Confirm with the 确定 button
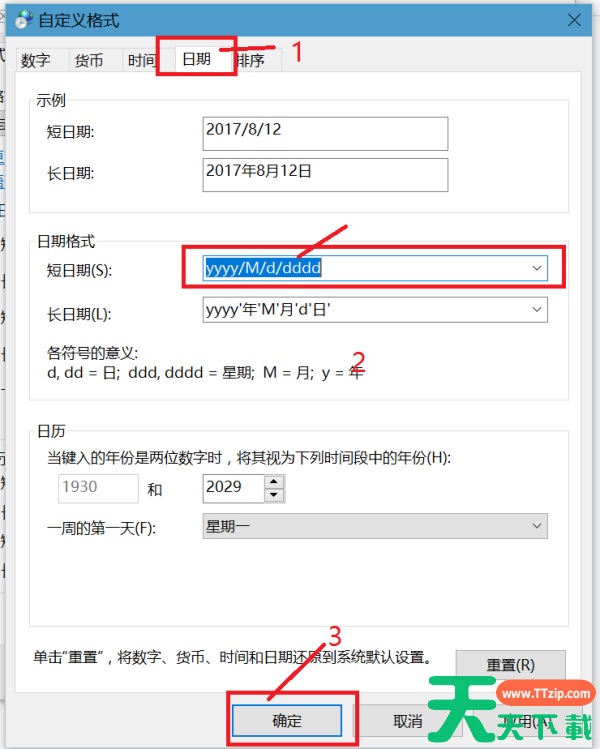This screenshot has width=600, height=749. 287,720
